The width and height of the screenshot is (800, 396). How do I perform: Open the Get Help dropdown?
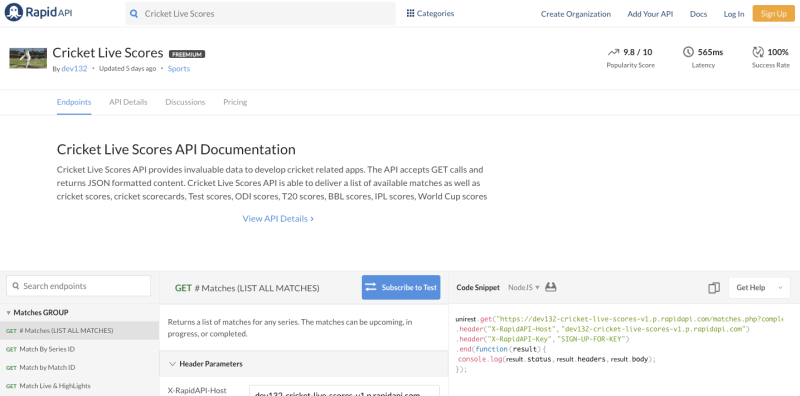click(x=759, y=288)
